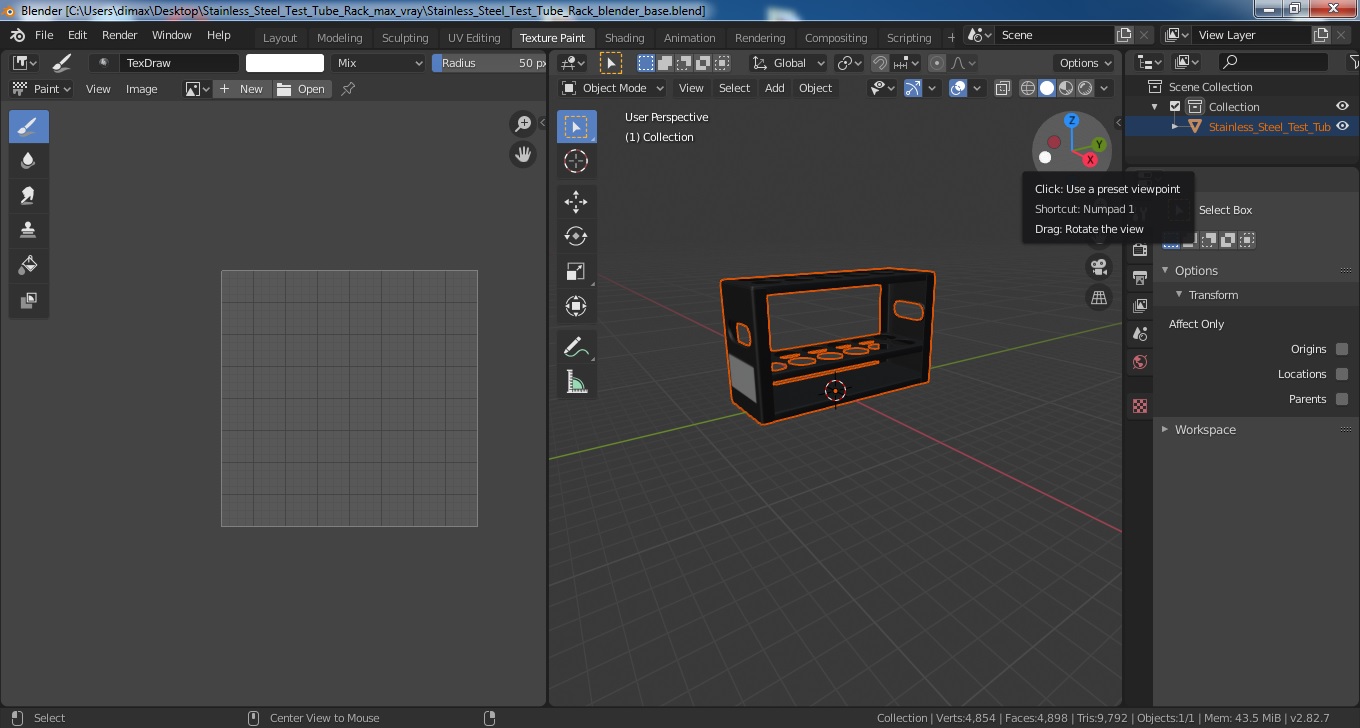
Task: Select the Smear paint tool
Action: point(29,196)
